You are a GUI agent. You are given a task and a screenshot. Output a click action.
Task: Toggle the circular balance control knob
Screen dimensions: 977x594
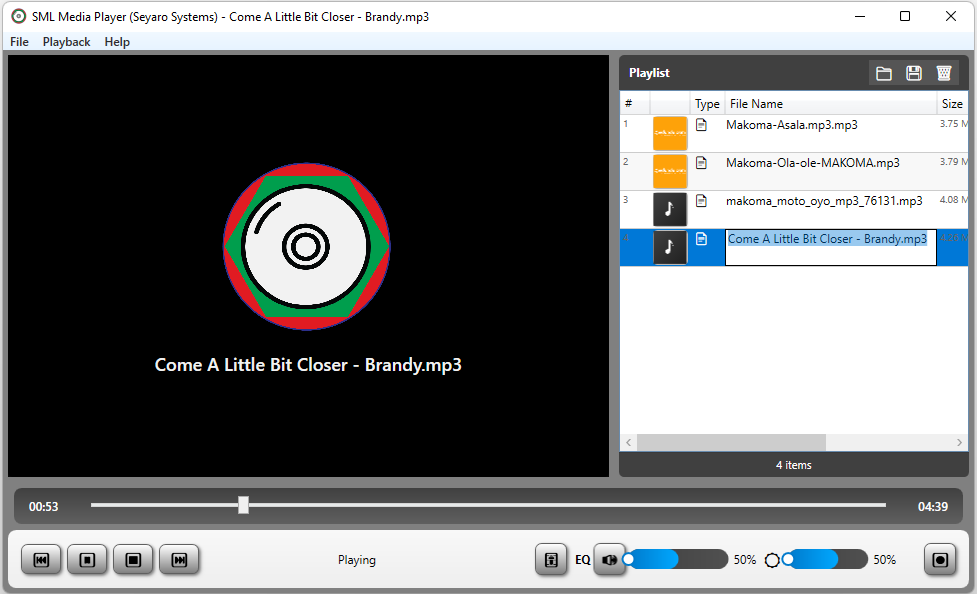click(771, 559)
